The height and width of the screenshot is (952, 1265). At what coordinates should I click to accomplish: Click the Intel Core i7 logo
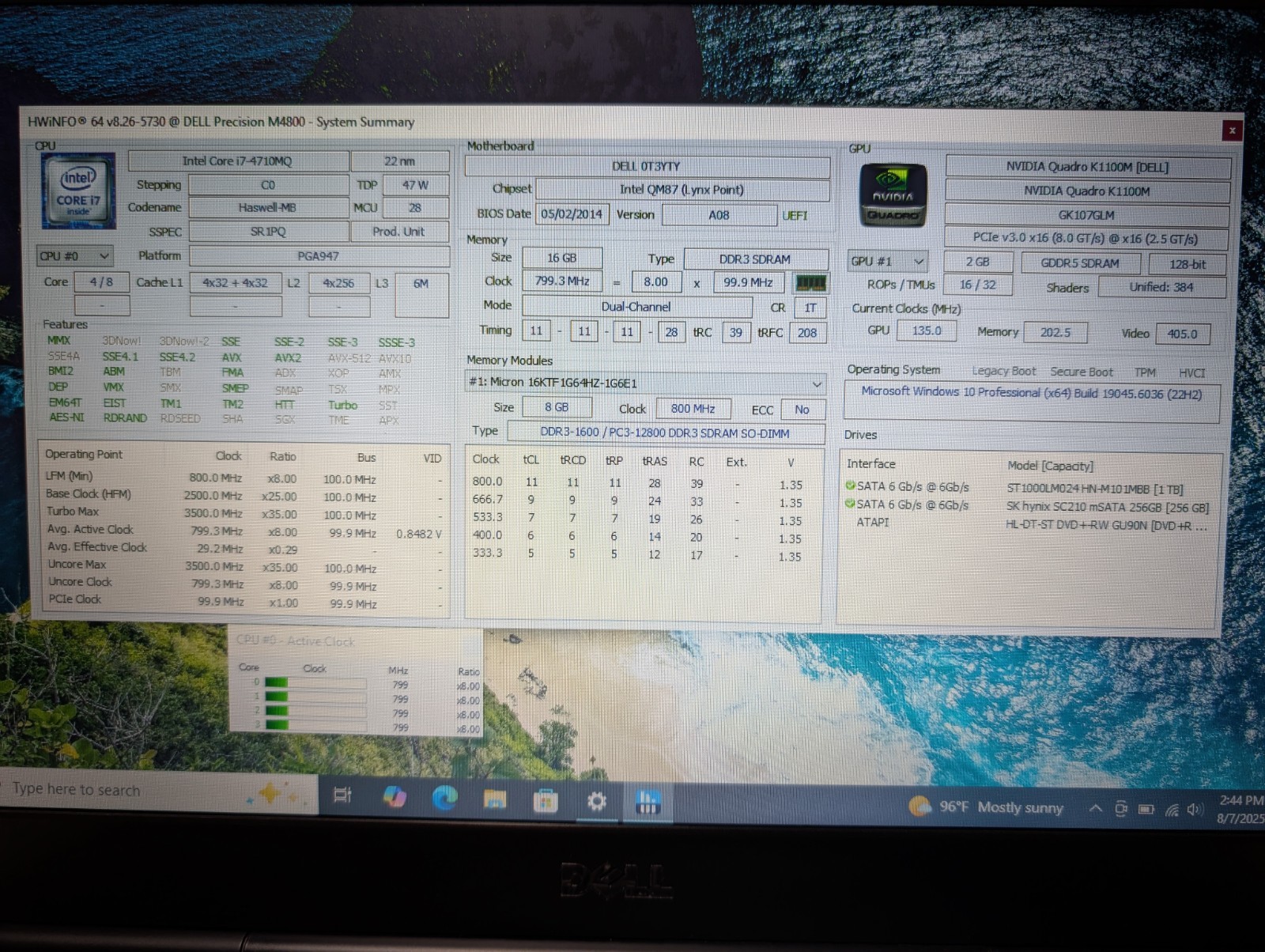pyautogui.click(x=78, y=191)
